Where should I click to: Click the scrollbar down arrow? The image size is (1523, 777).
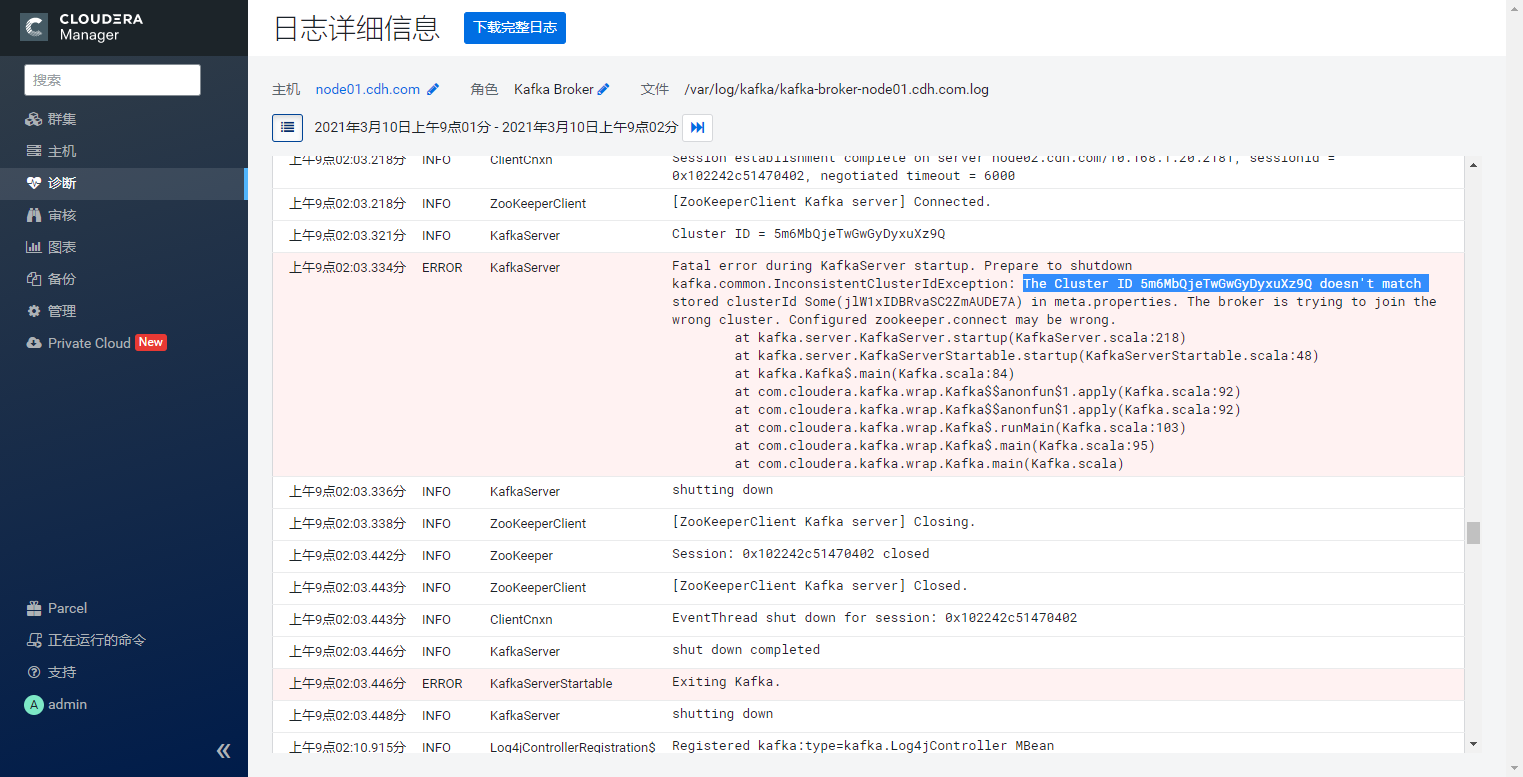tap(1473, 743)
